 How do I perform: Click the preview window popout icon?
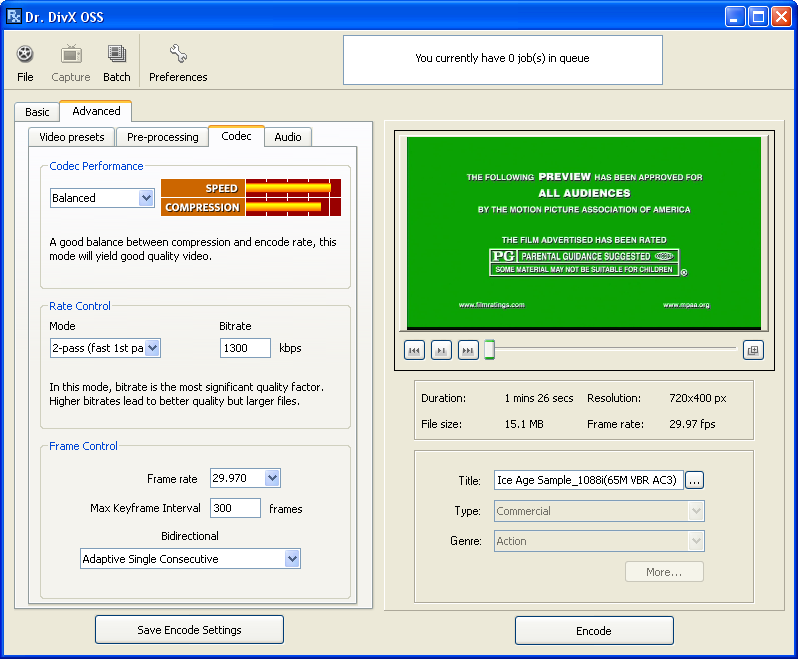pos(753,350)
